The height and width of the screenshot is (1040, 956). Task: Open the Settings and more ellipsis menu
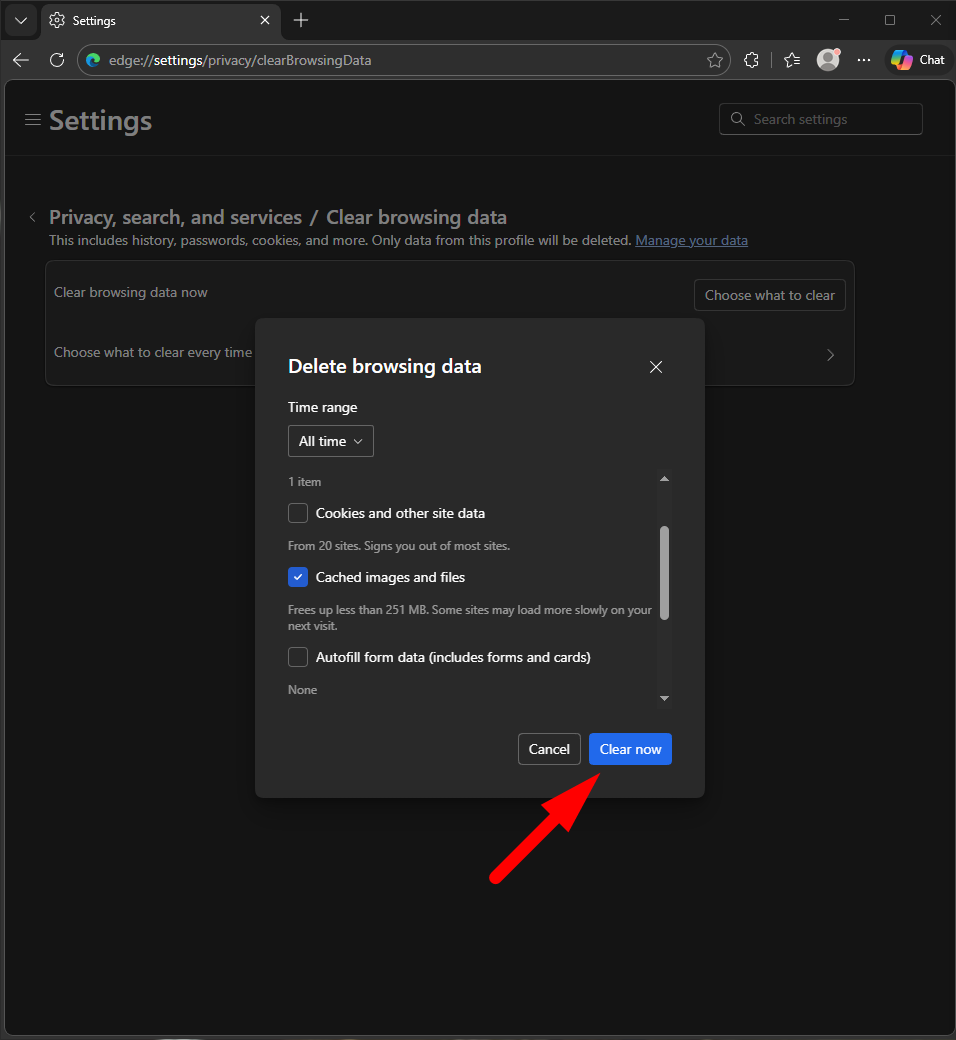(x=863, y=60)
